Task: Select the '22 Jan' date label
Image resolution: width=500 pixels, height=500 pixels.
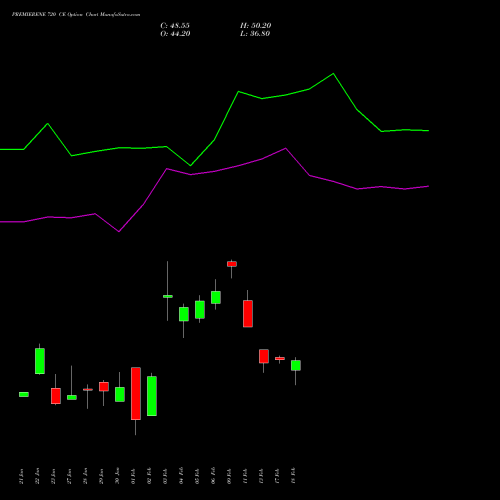Action: 38,476
